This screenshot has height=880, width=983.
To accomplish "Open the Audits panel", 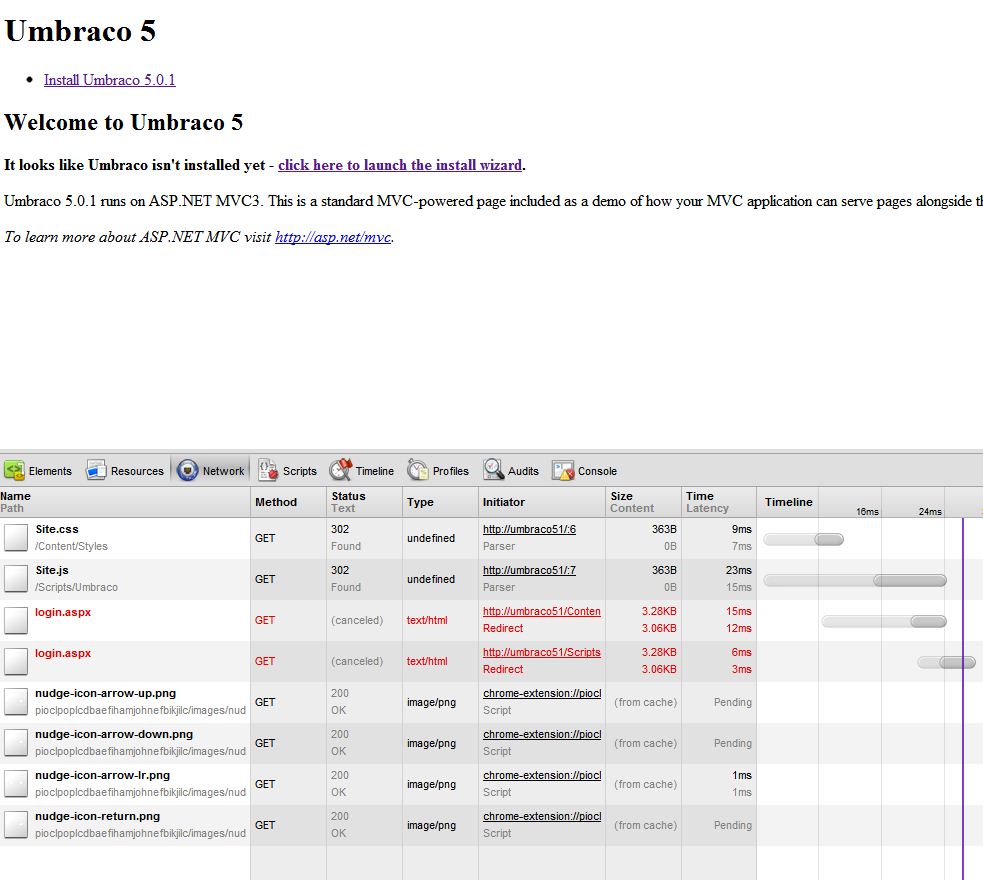I will pos(511,471).
